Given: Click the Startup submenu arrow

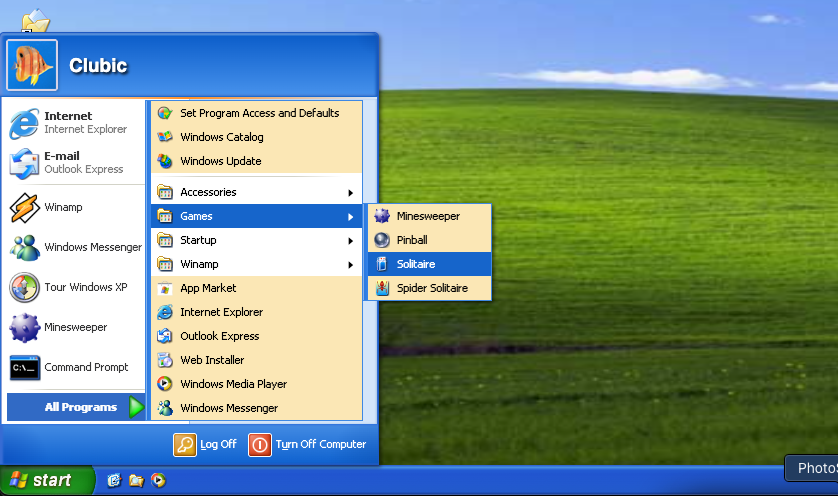Looking at the screenshot, I should point(351,241).
